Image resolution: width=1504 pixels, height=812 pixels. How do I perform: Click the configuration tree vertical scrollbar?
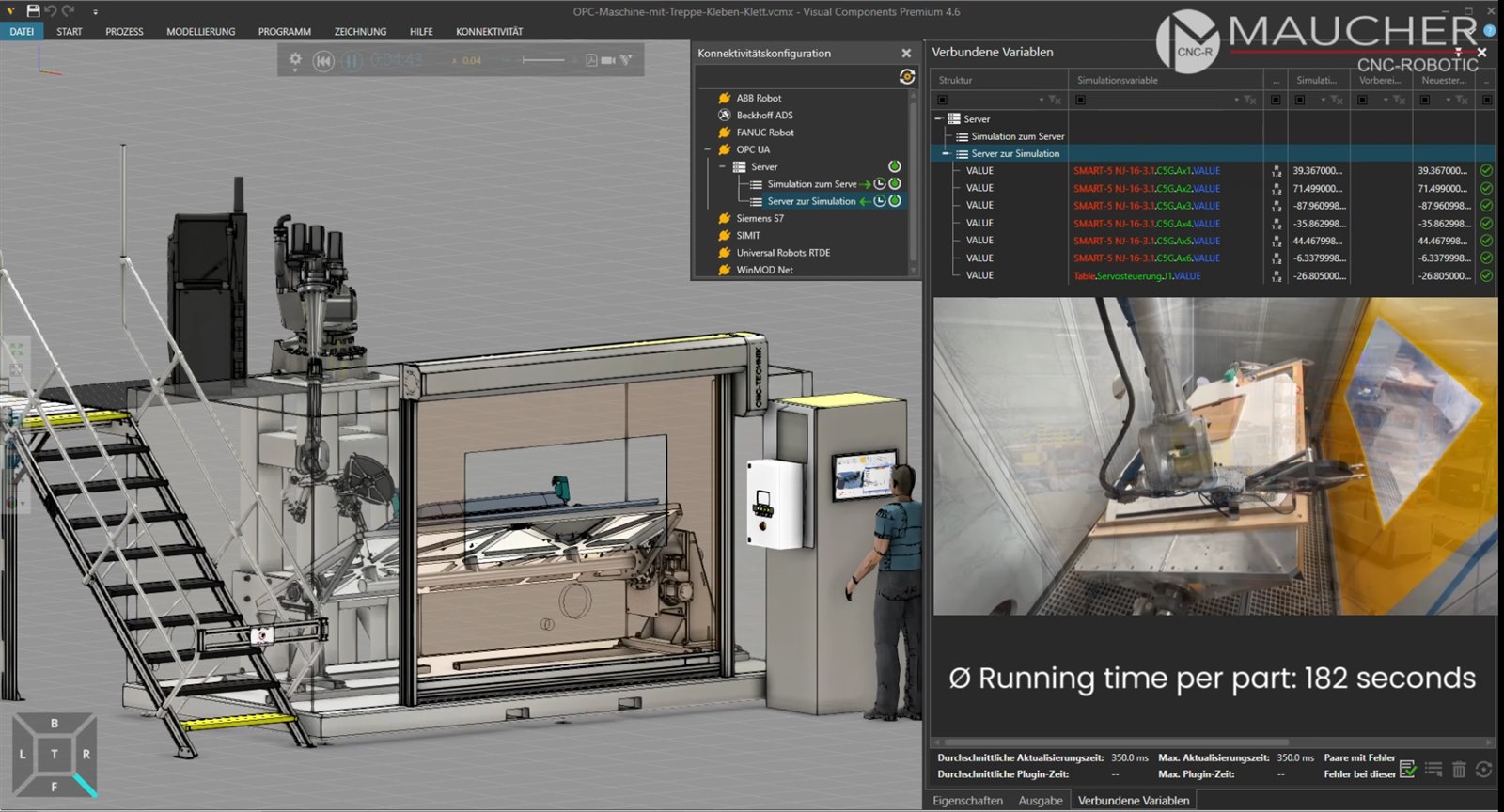pyautogui.click(x=913, y=181)
